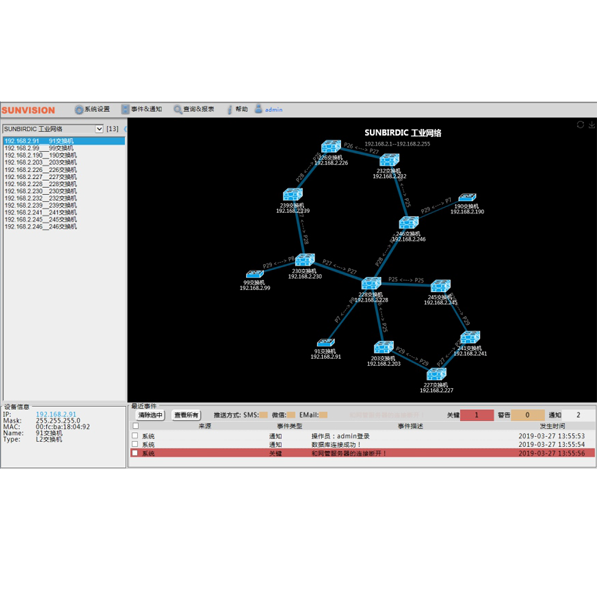The image size is (600, 600).
Task: Select the 226交换机 switch node in topology
Action: 331,147
